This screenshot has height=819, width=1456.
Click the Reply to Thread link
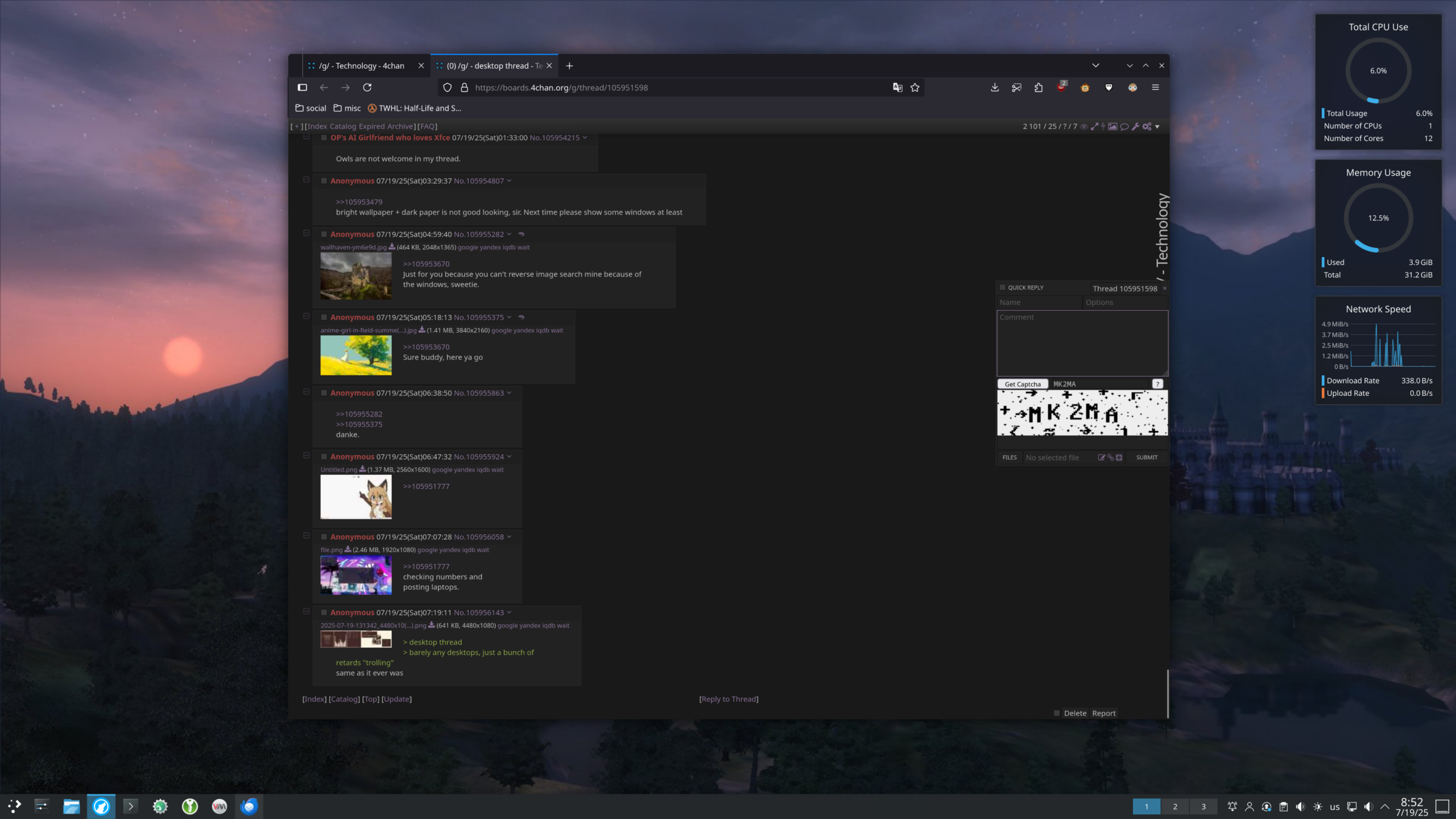tap(729, 699)
